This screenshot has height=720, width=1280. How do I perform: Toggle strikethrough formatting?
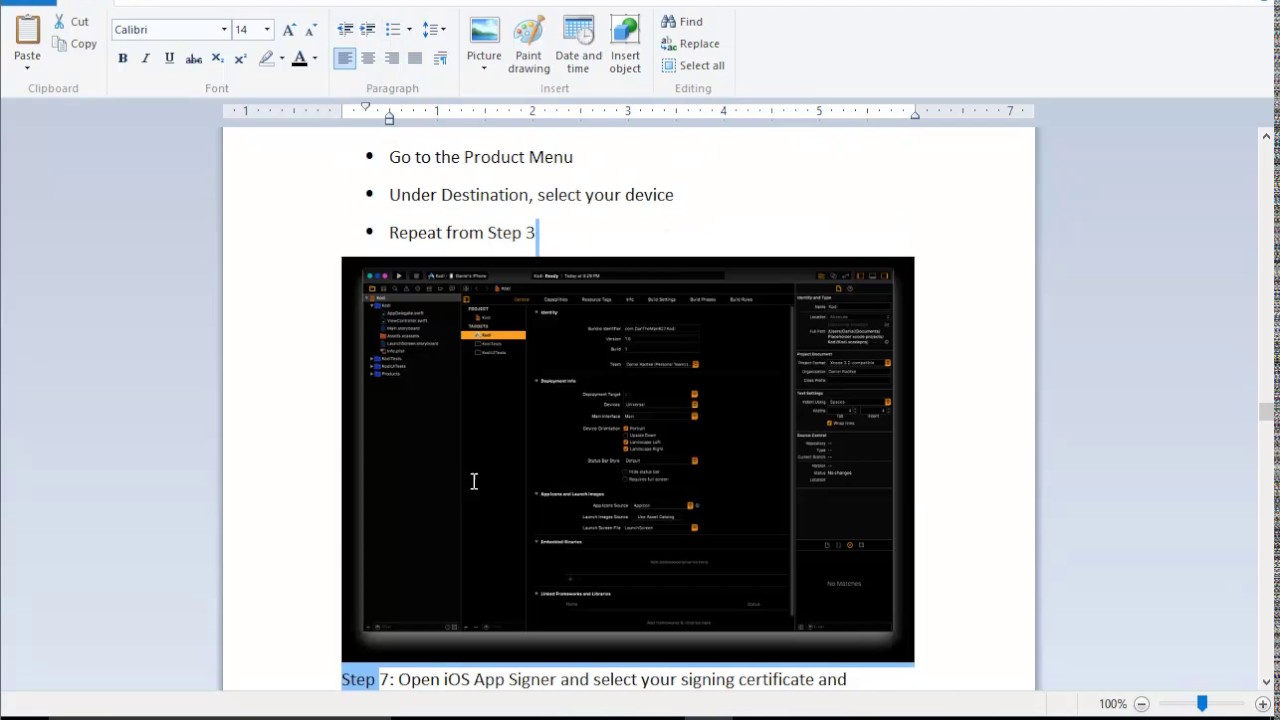[194, 59]
